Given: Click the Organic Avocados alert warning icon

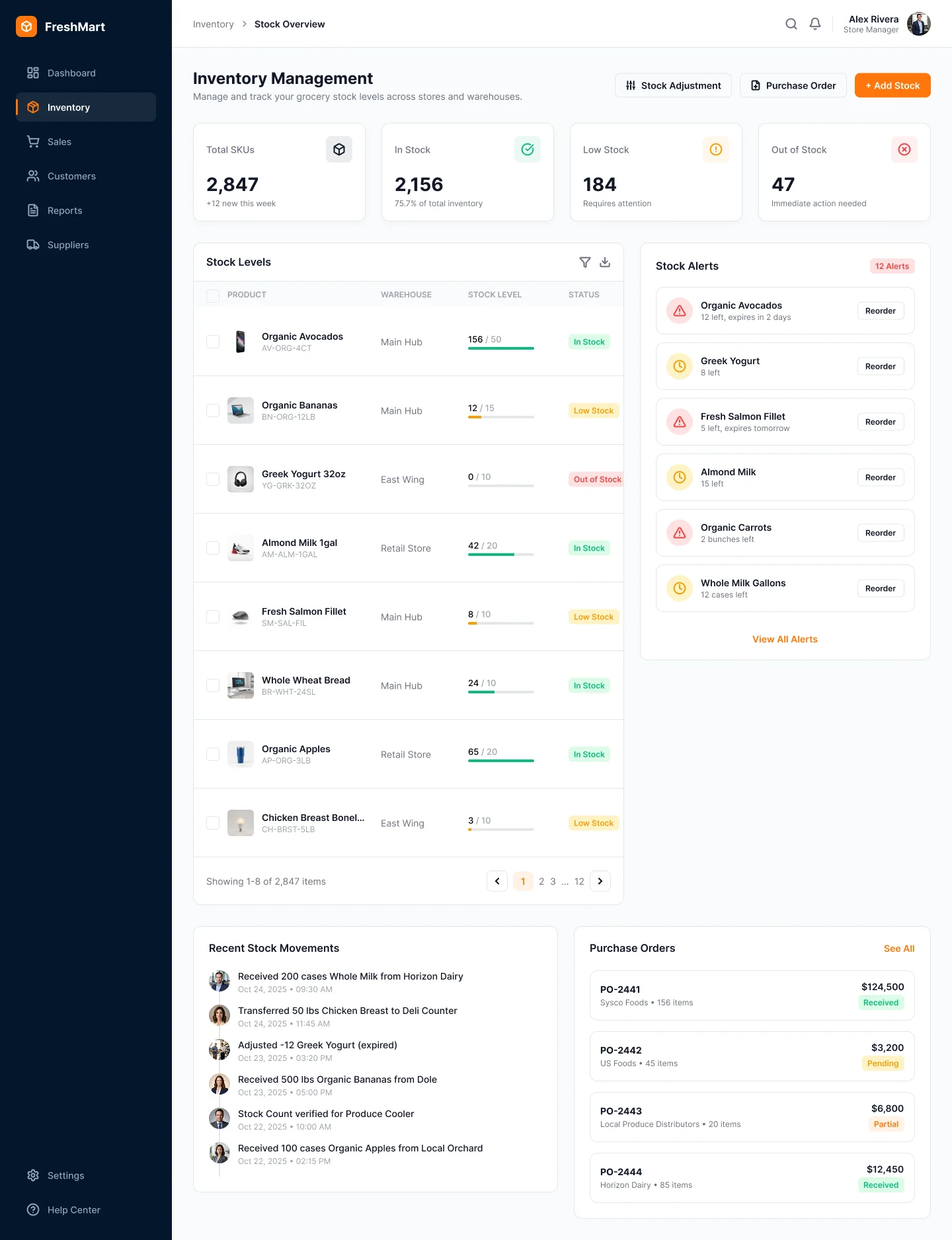Looking at the screenshot, I should 680,311.
